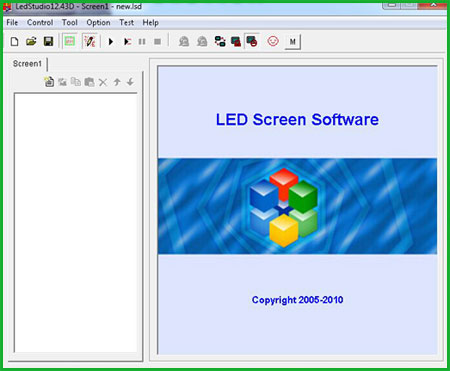
Task: Open the Test menu
Action: click(x=127, y=23)
